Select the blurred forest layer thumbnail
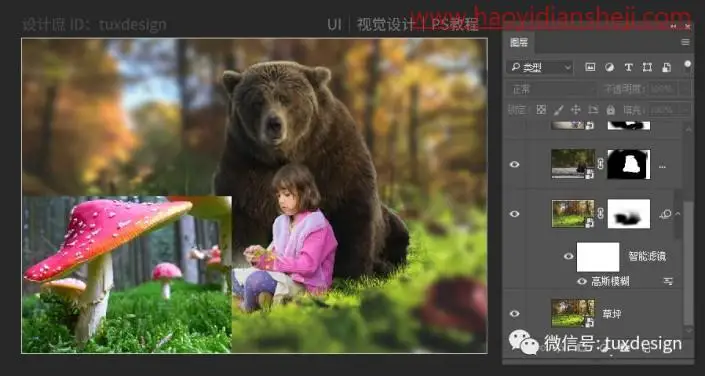Screen dimensions: 705x376 [x=573, y=214]
